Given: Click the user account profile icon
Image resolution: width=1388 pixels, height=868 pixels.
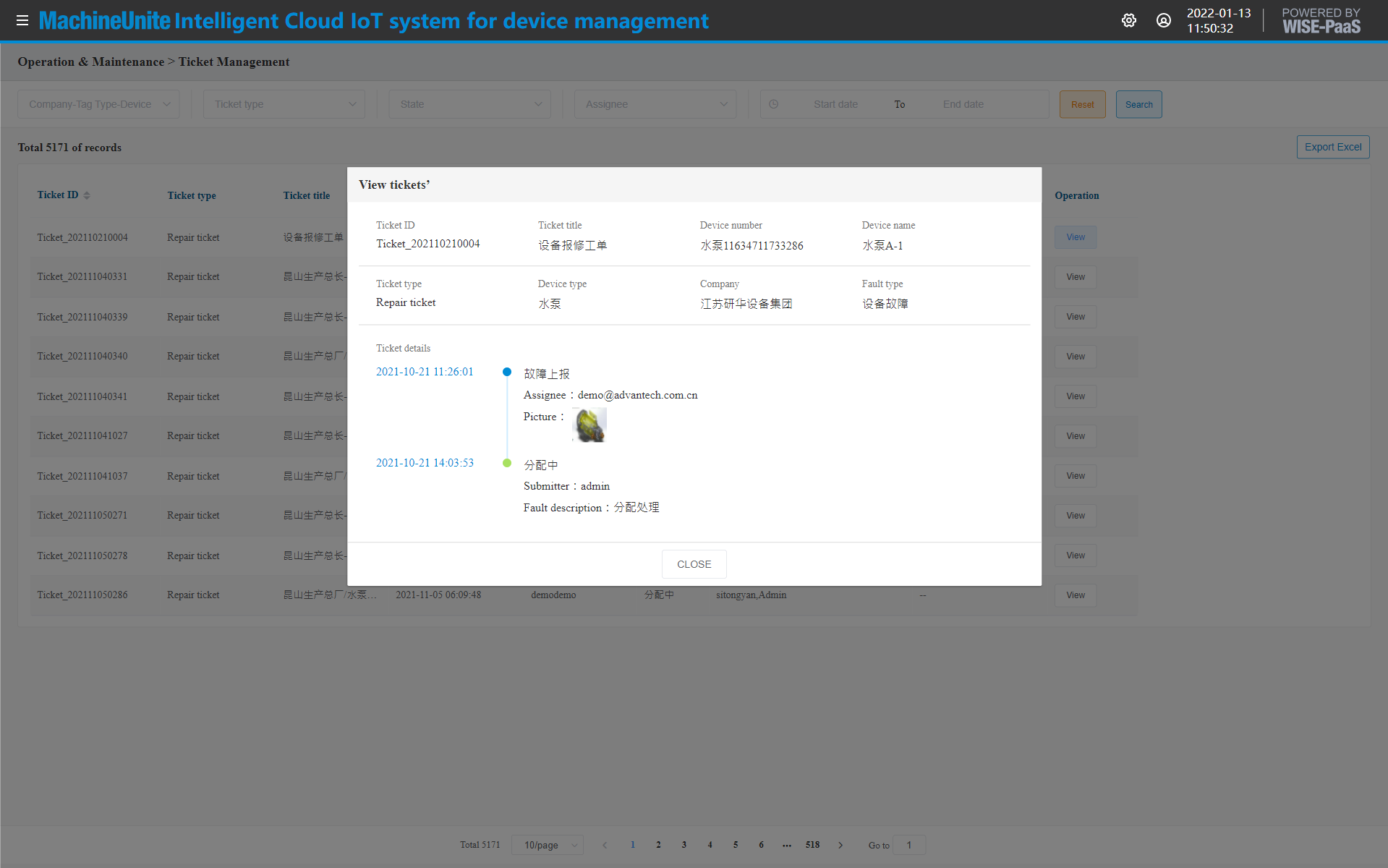Looking at the screenshot, I should point(1163,20).
